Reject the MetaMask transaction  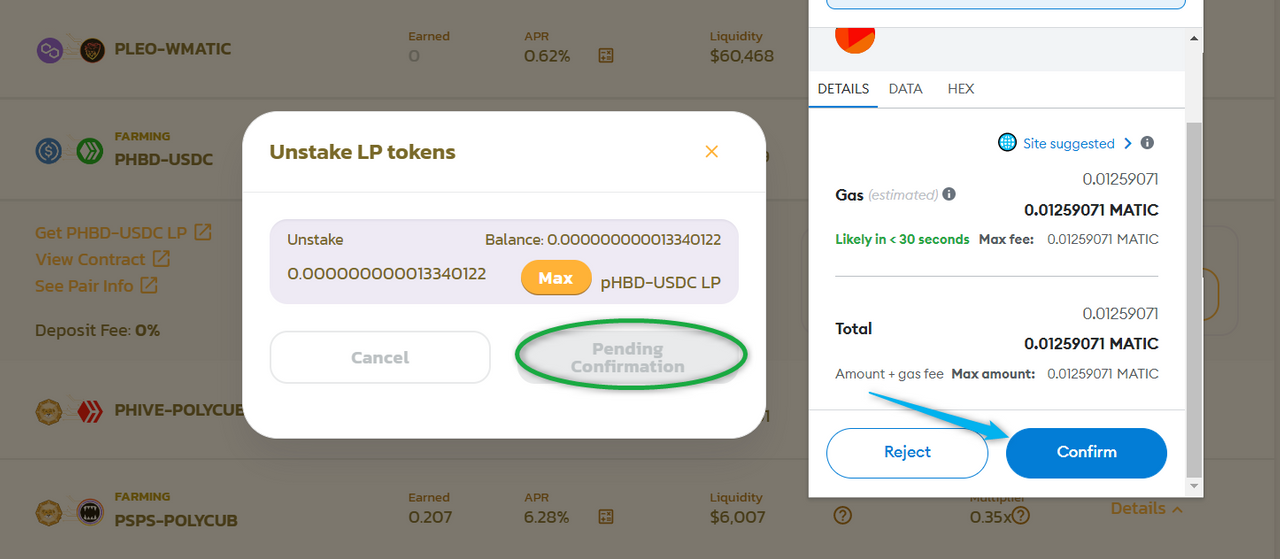coord(907,452)
